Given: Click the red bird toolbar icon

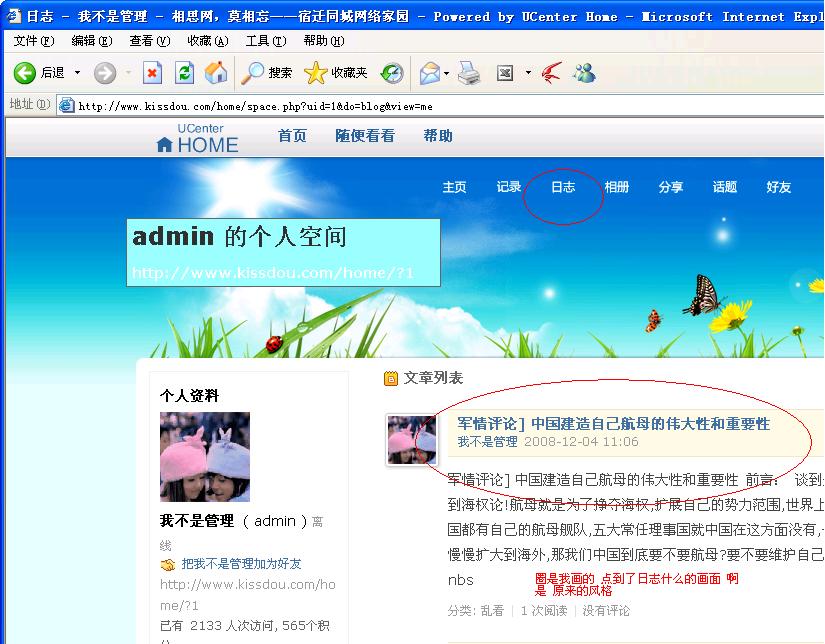Looking at the screenshot, I should tap(552, 73).
